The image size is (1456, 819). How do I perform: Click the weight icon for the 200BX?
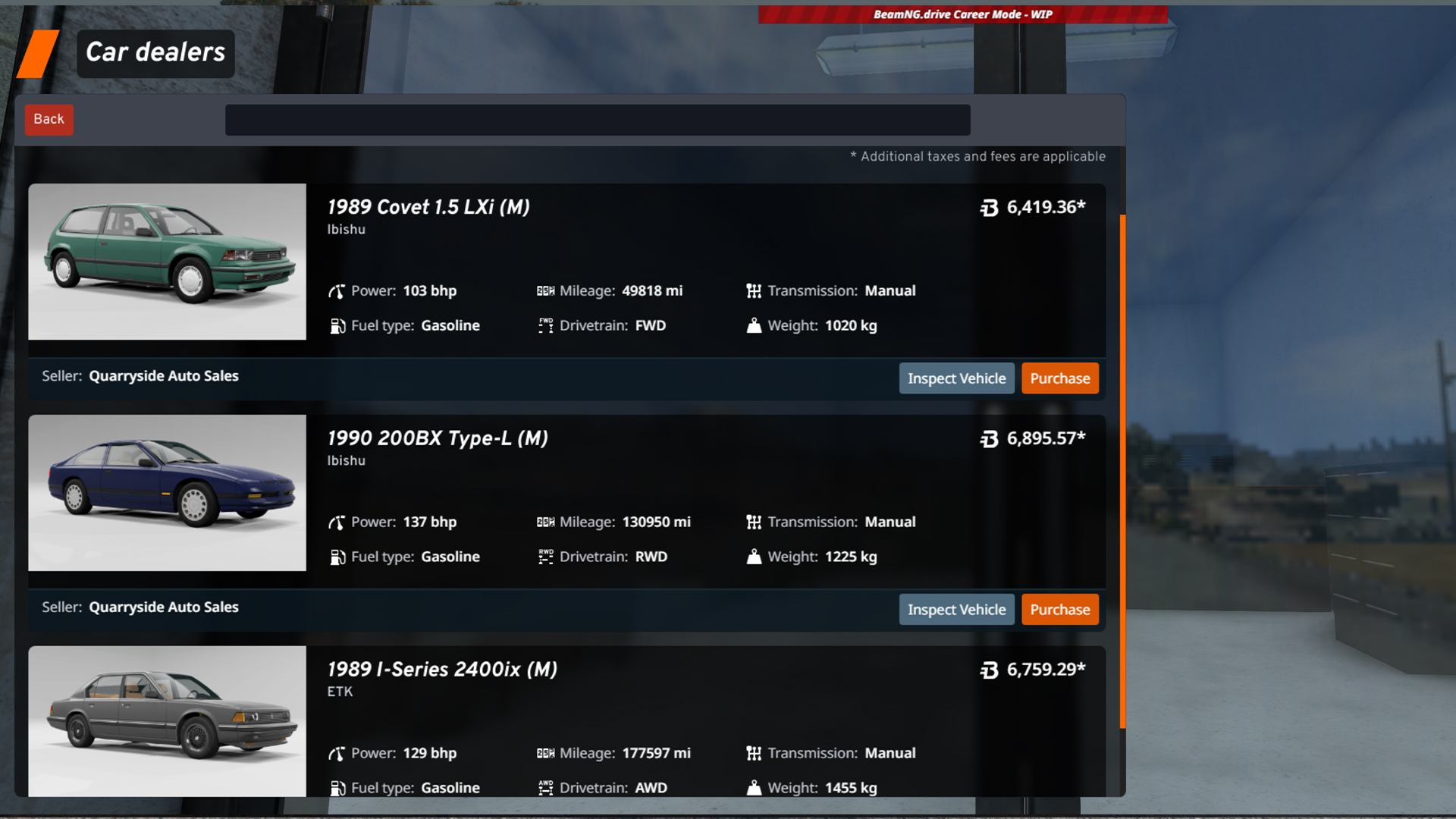coord(753,556)
